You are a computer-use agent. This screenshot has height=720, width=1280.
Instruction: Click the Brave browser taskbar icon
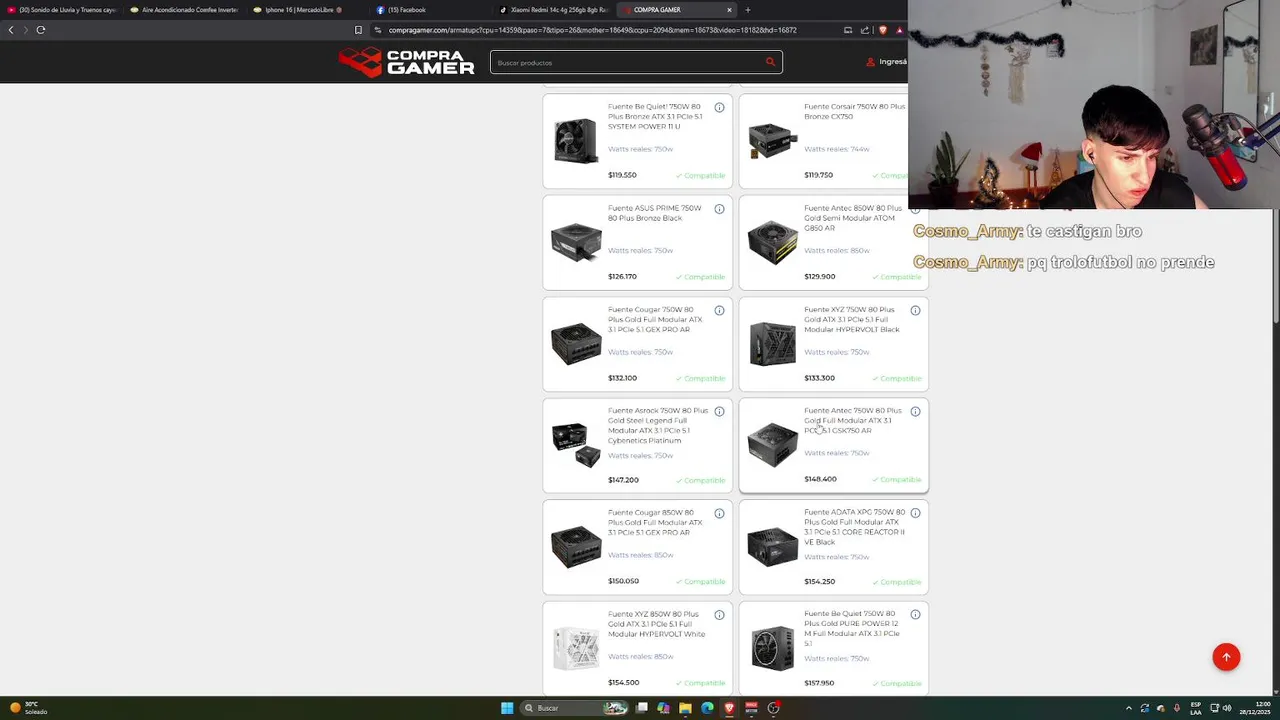pyautogui.click(x=729, y=708)
